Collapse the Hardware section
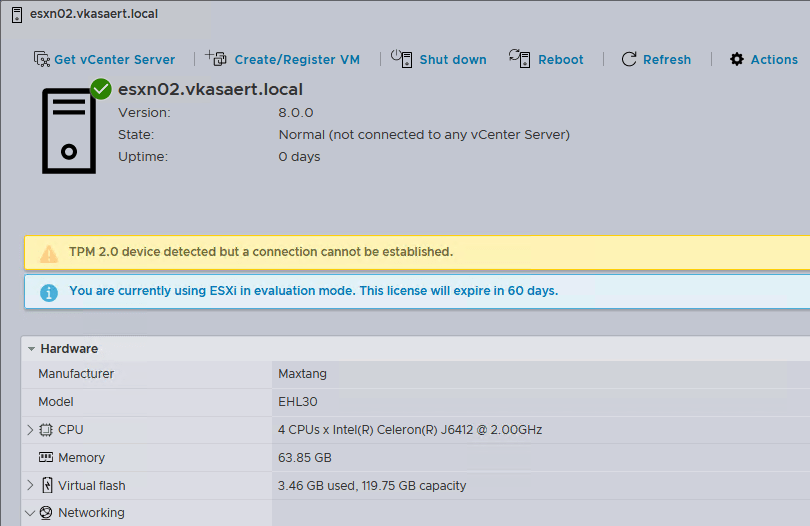This screenshot has width=810, height=526. click(32, 349)
